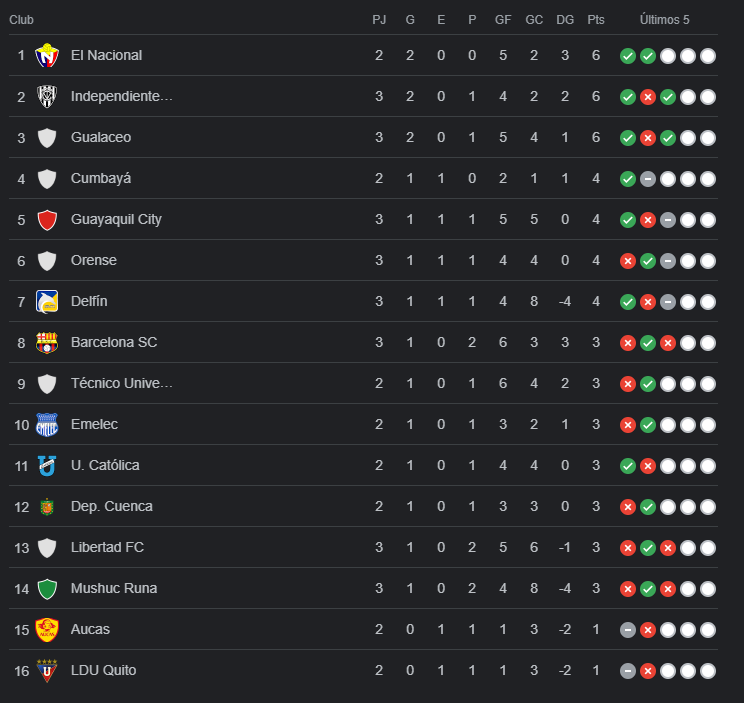The image size is (744, 703).
Task: Click the Barcelona SC club crest
Action: point(47,343)
